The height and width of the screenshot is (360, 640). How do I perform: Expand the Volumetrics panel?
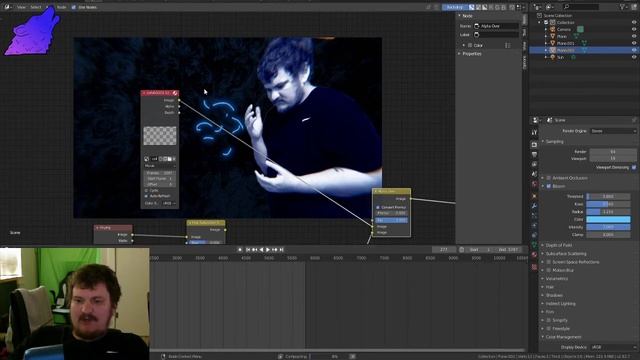click(557, 279)
